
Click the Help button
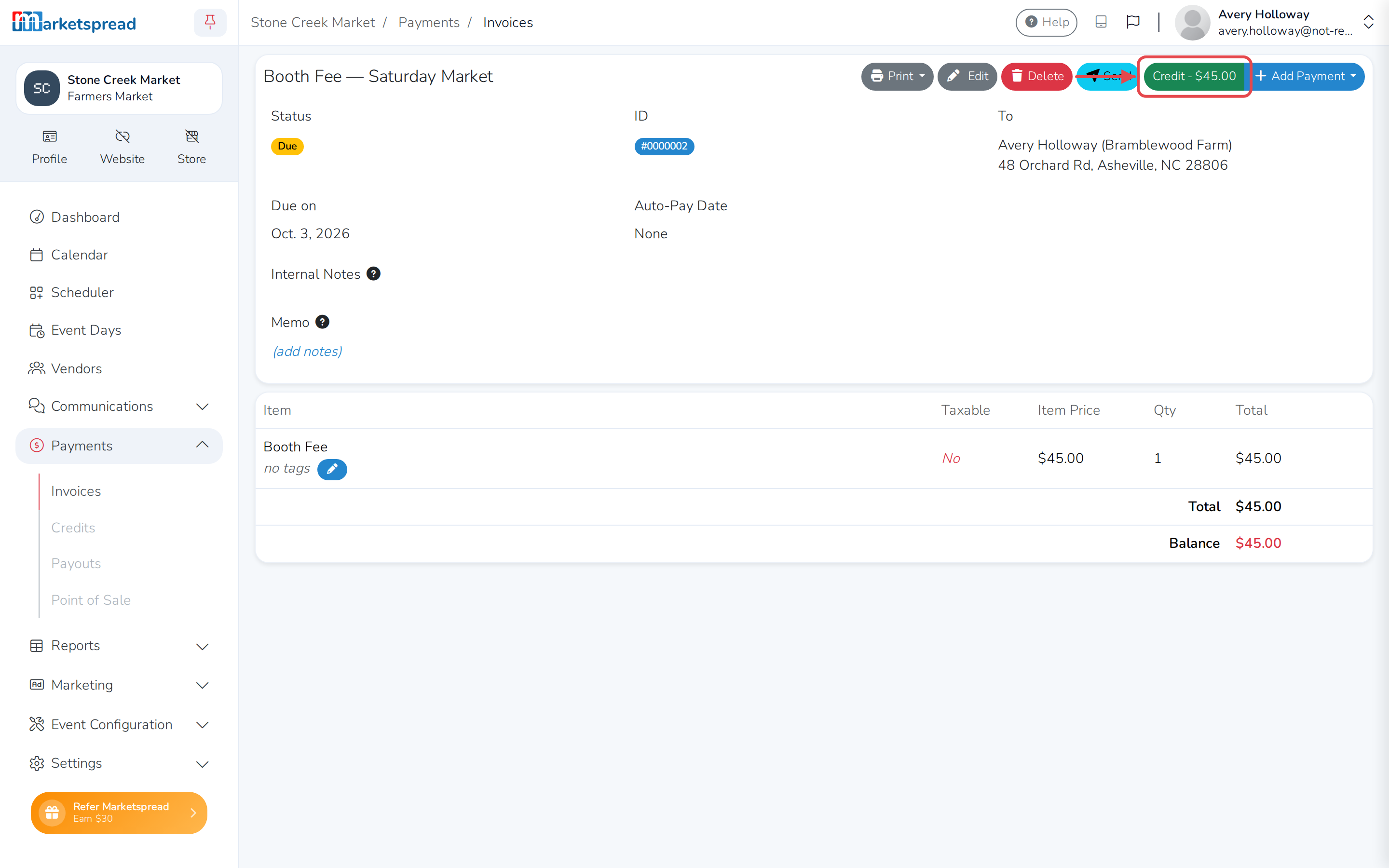click(1047, 22)
